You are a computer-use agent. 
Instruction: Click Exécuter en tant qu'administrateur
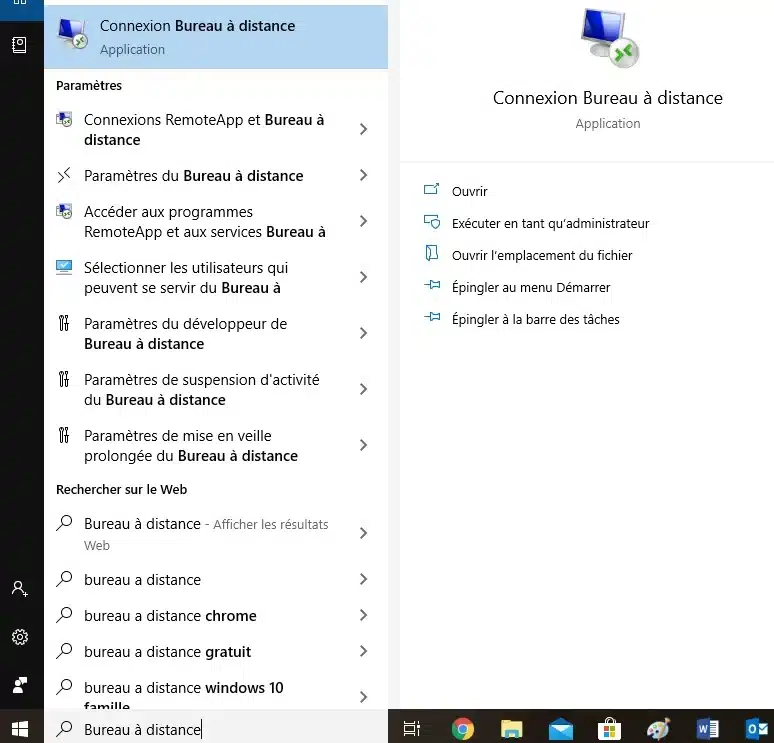550,224
